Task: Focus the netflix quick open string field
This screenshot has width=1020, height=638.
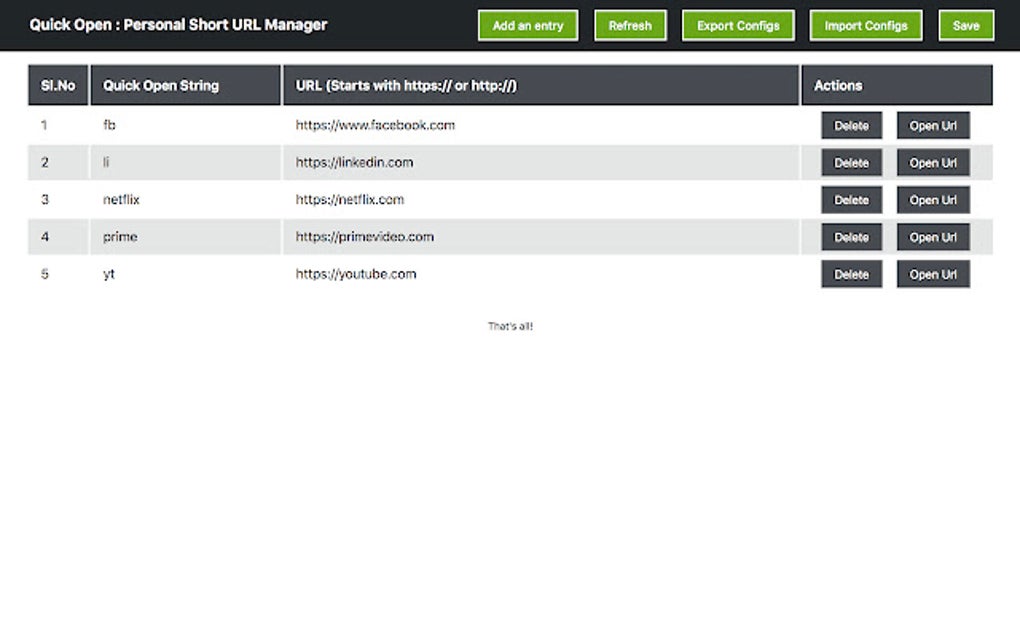Action: click(185, 200)
